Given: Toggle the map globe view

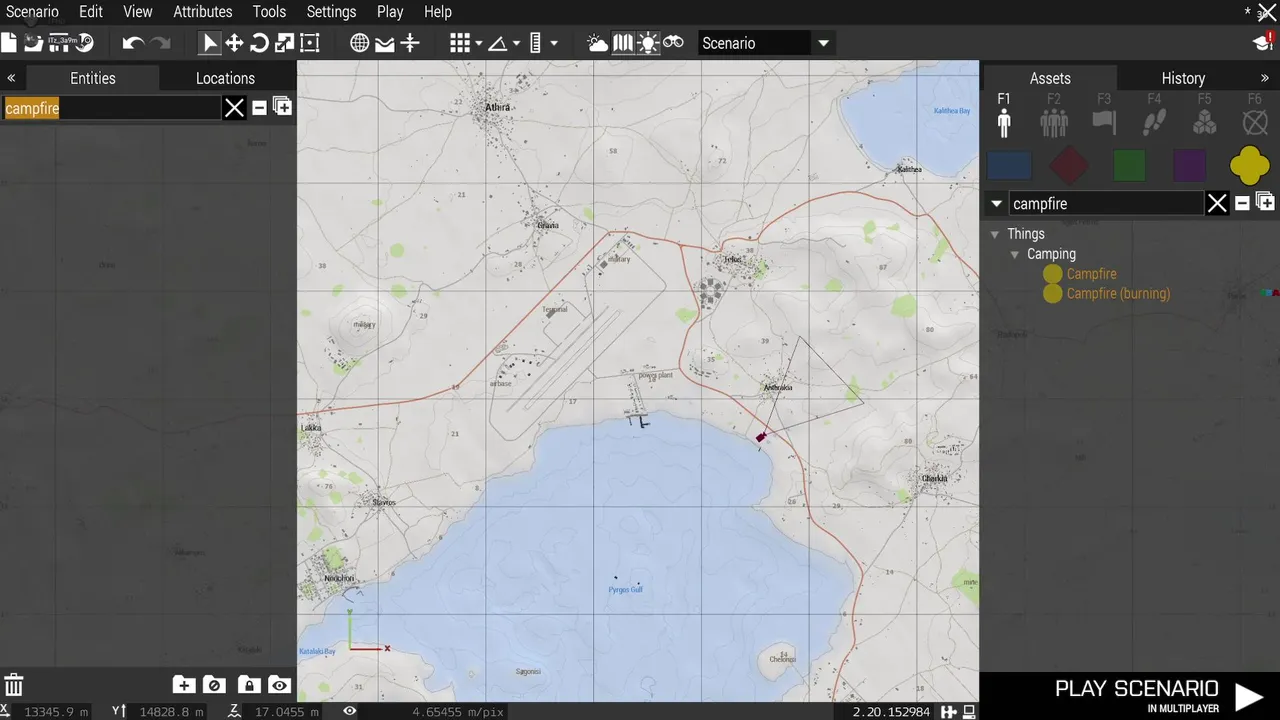Looking at the screenshot, I should (360, 43).
